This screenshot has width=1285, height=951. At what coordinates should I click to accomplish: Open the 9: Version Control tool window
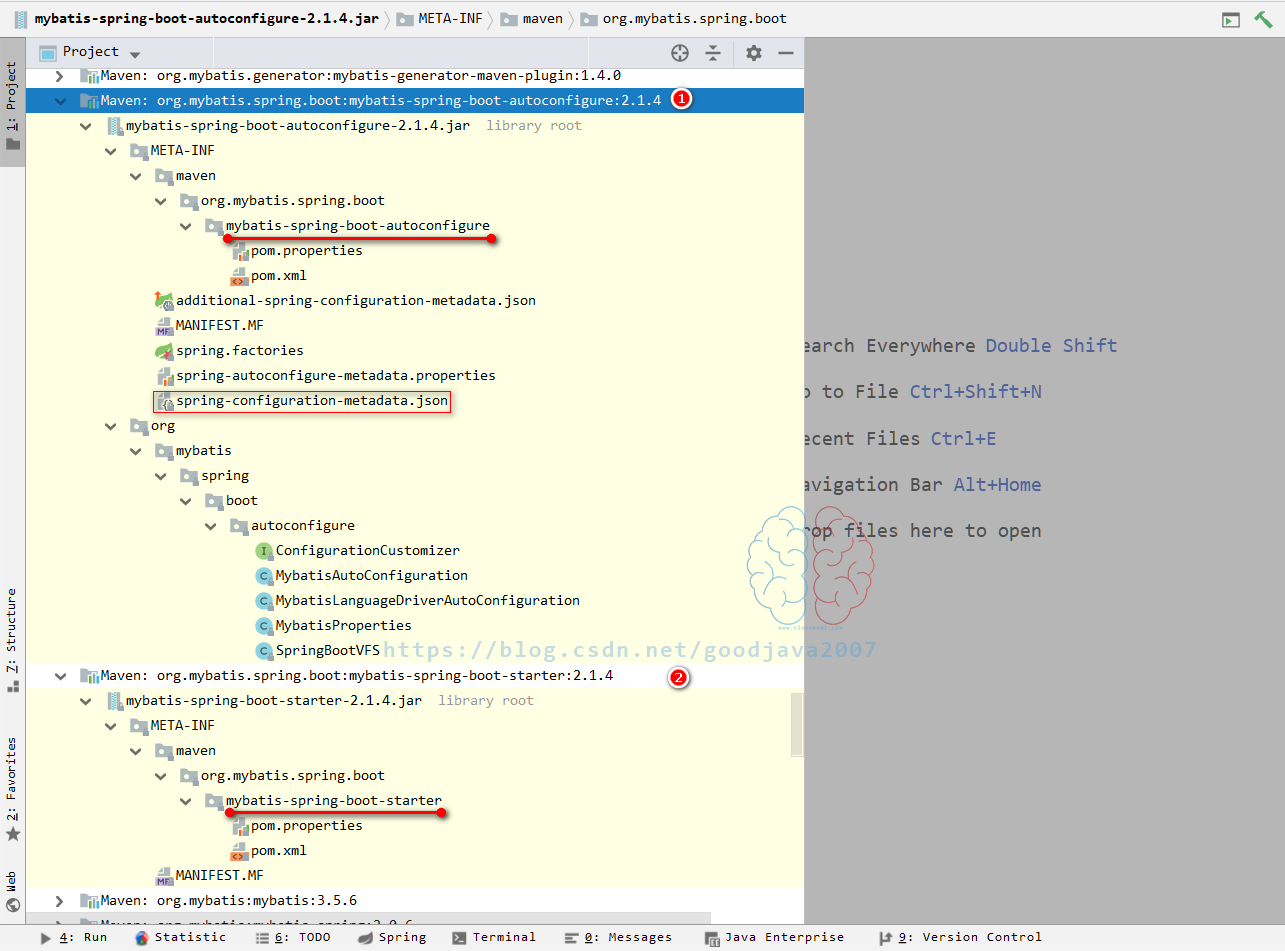click(960, 938)
